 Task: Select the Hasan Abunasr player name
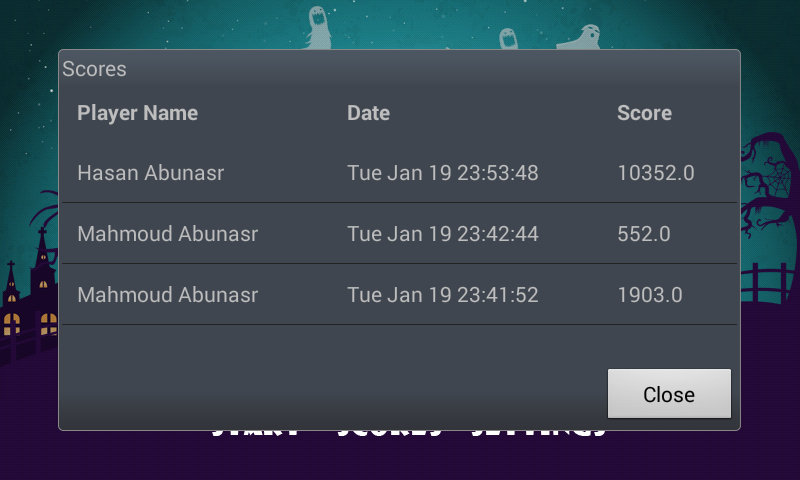click(151, 173)
